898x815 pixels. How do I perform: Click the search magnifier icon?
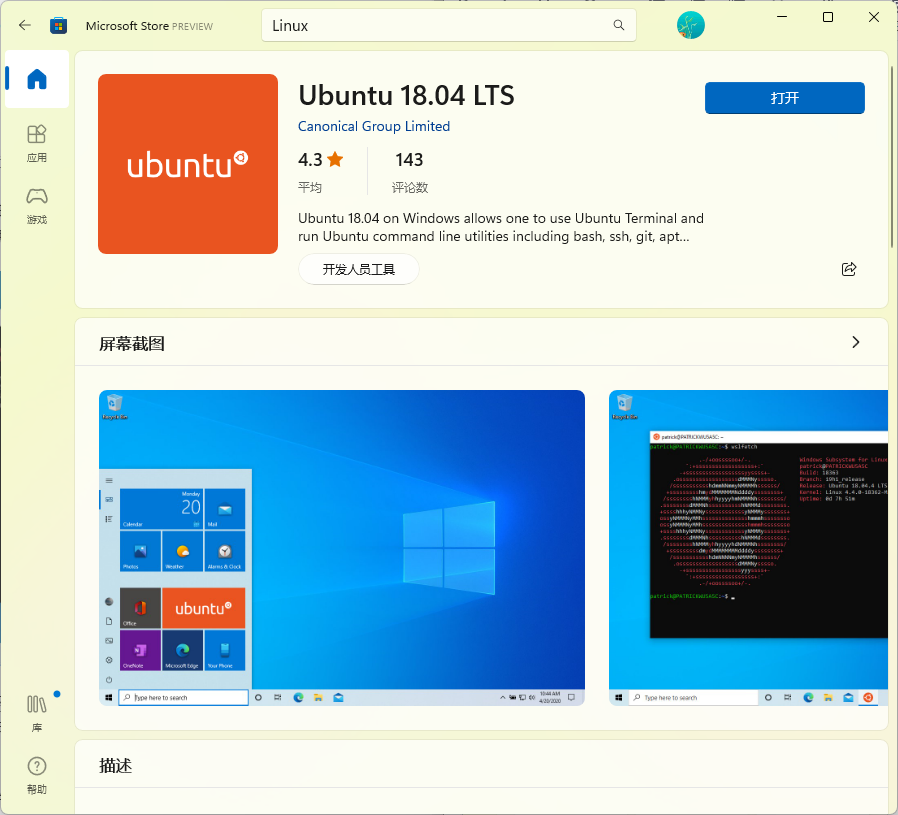pos(619,25)
